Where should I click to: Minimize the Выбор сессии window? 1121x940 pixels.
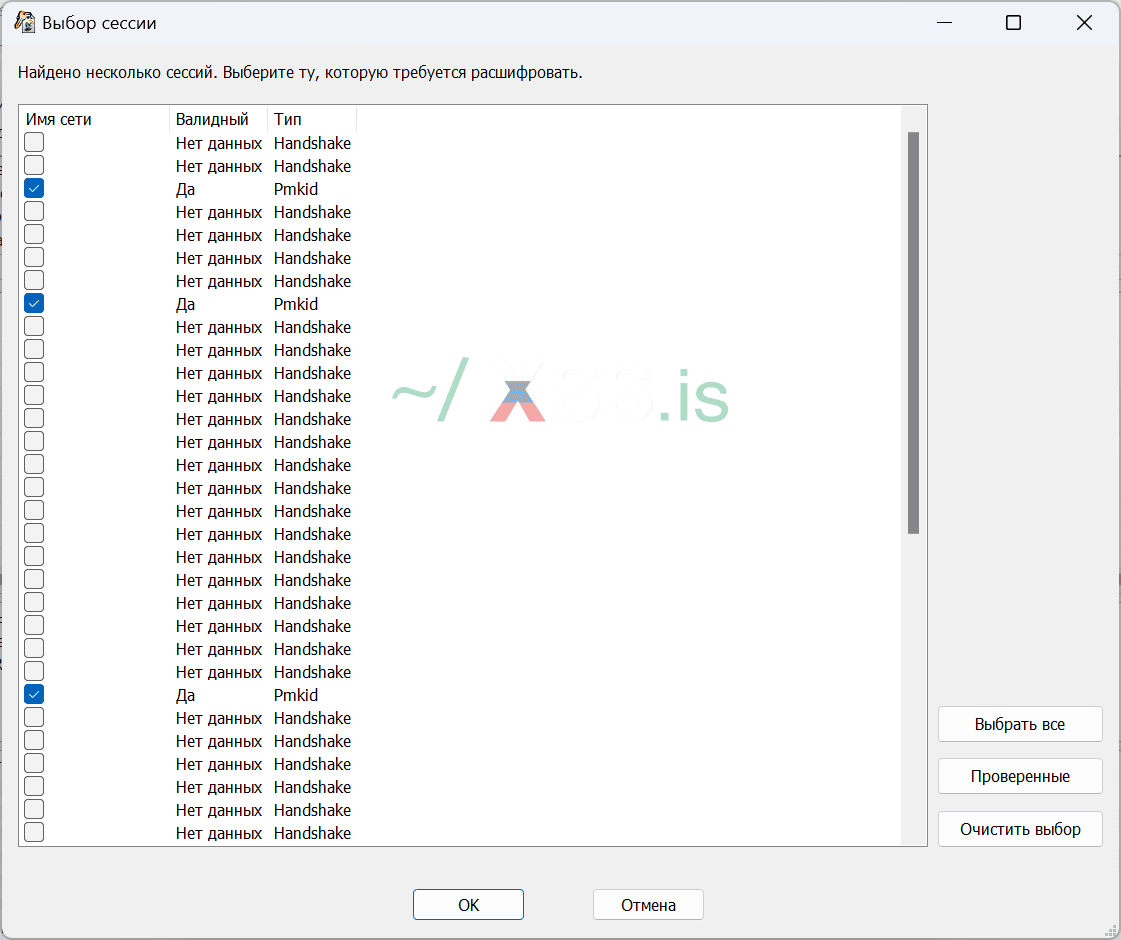944,23
